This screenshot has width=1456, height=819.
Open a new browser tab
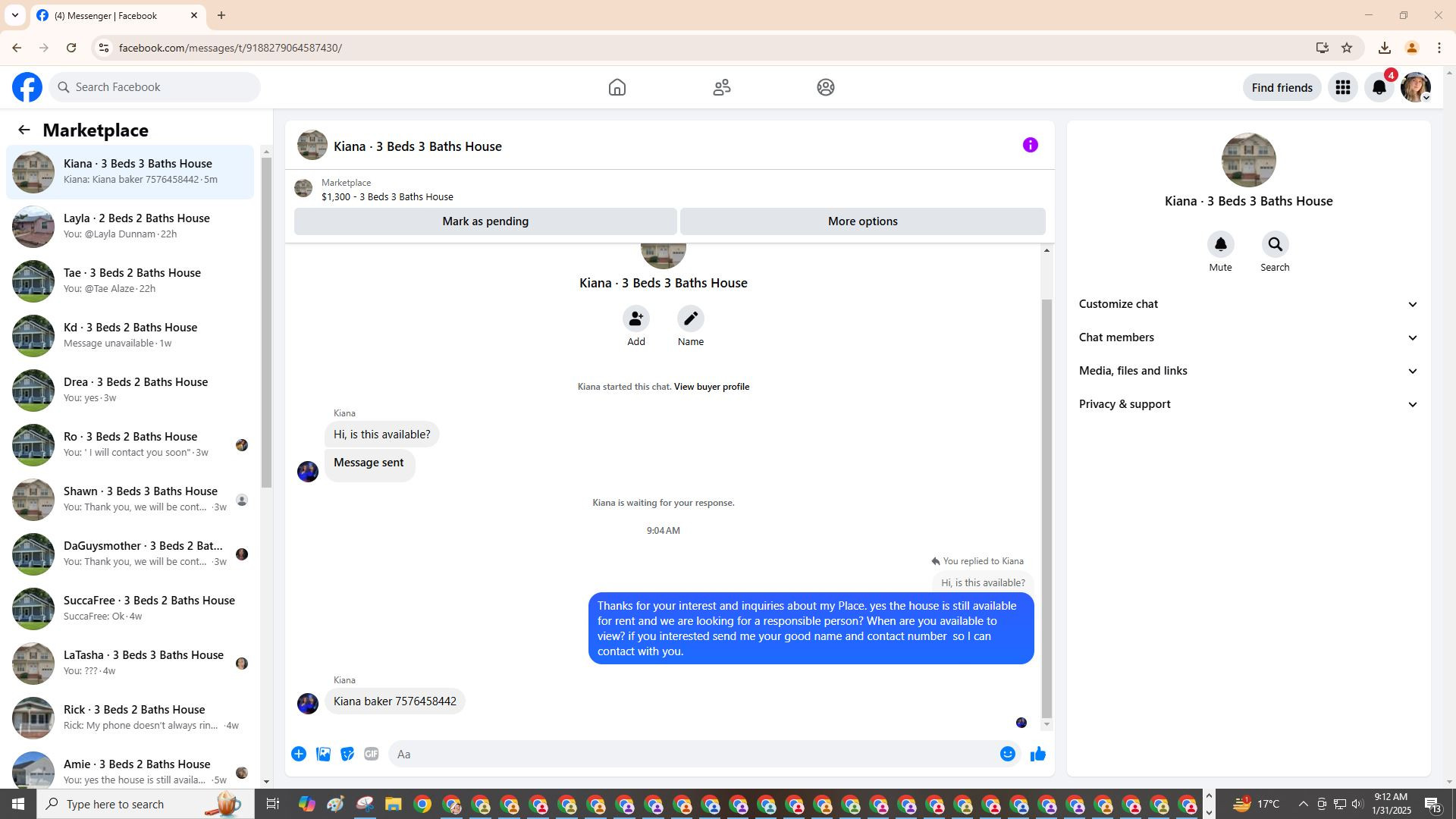click(x=221, y=15)
